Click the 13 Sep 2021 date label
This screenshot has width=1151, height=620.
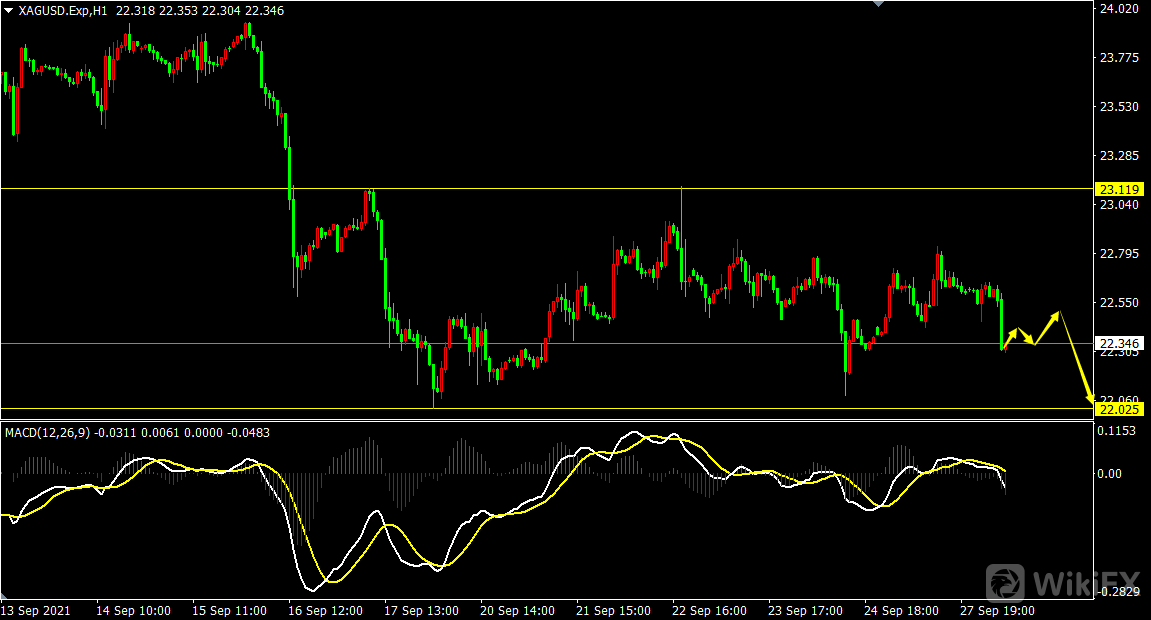point(38,610)
